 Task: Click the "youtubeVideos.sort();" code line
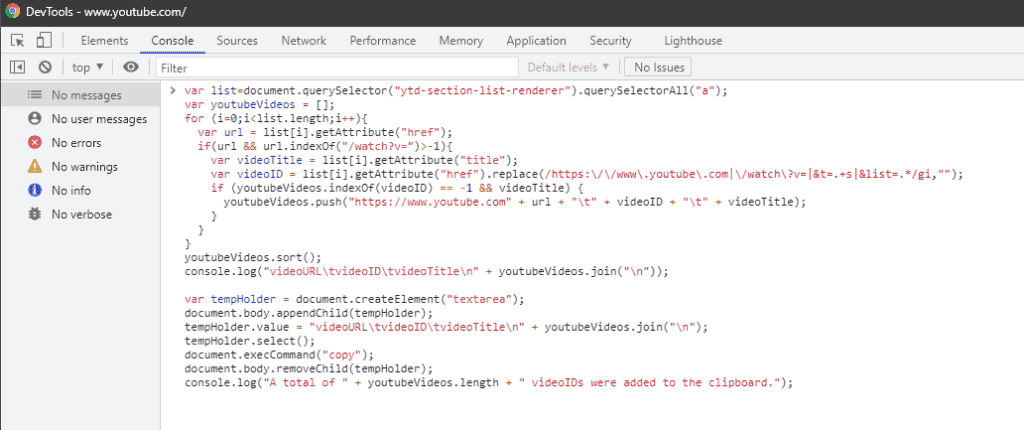click(x=252, y=257)
